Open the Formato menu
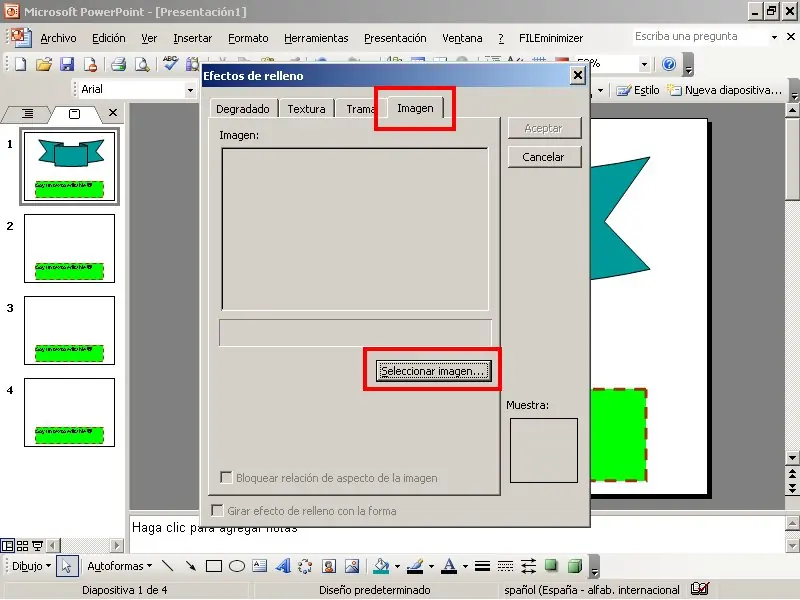The height and width of the screenshot is (600, 800). 248,38
